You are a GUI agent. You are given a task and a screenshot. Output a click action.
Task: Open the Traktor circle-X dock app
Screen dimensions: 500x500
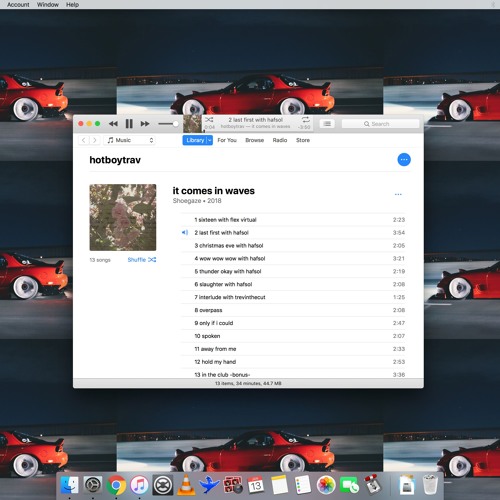163,485
